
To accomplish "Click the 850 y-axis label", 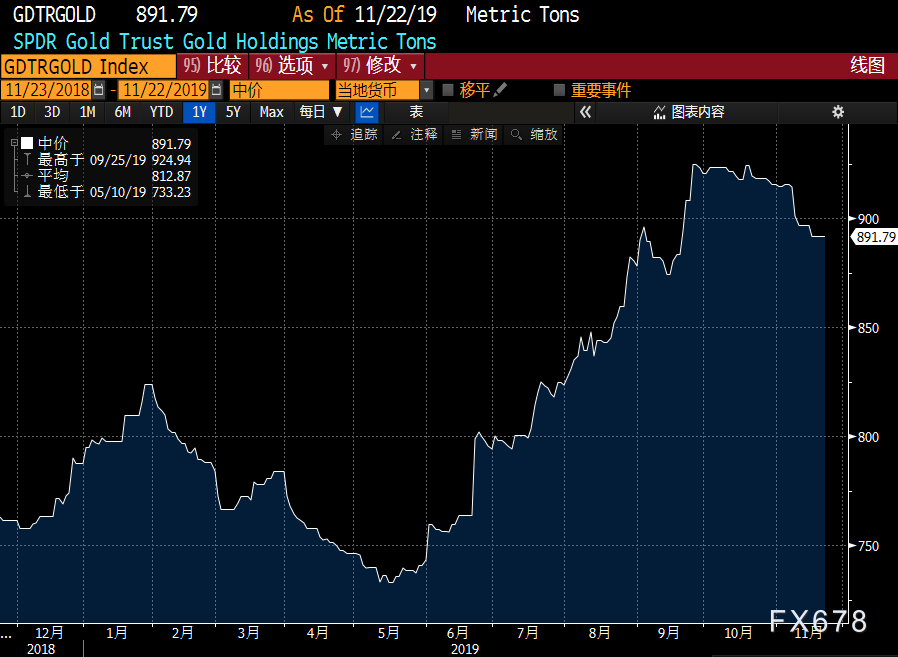I will pyautogui.click(x=868, y=328).
